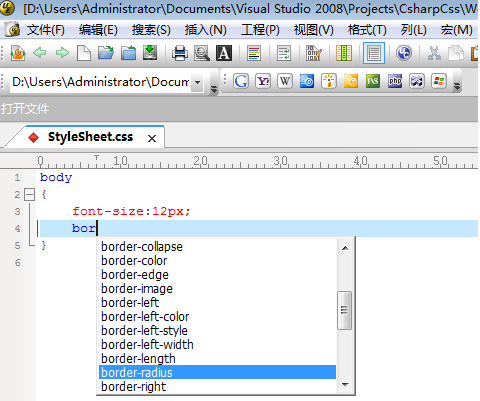Choose border-image suggestion
The width and height of the screenshot is (480, 401).
point(217,289)
